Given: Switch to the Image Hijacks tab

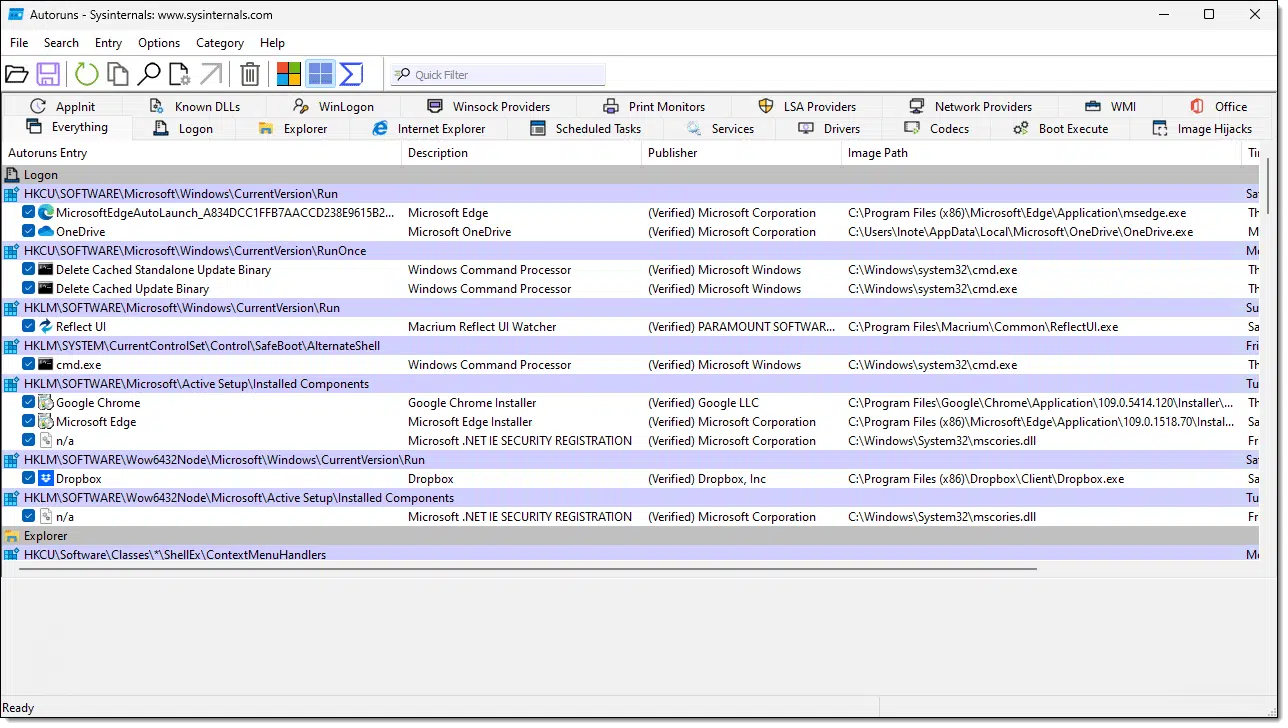Looking at the screenshot, I should point(1202,128).
